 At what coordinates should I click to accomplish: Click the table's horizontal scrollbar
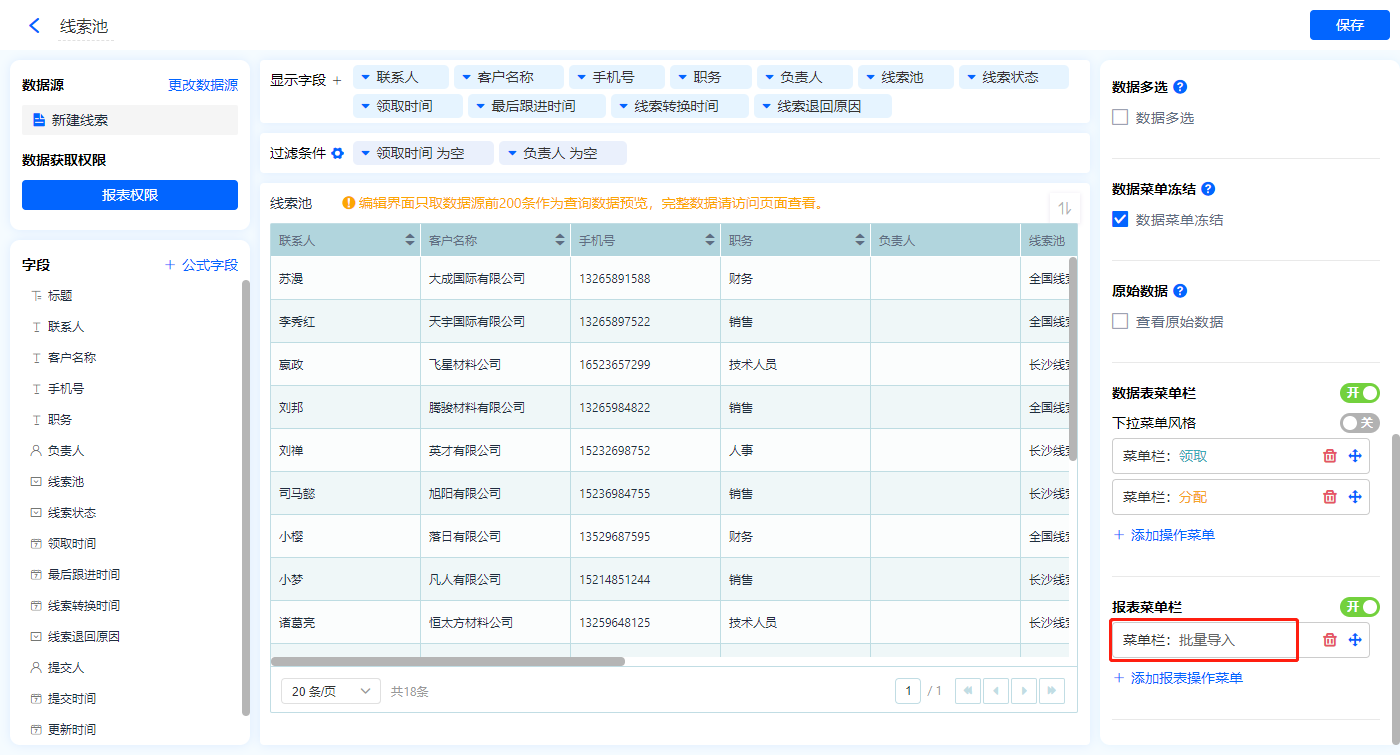[447, 661]
